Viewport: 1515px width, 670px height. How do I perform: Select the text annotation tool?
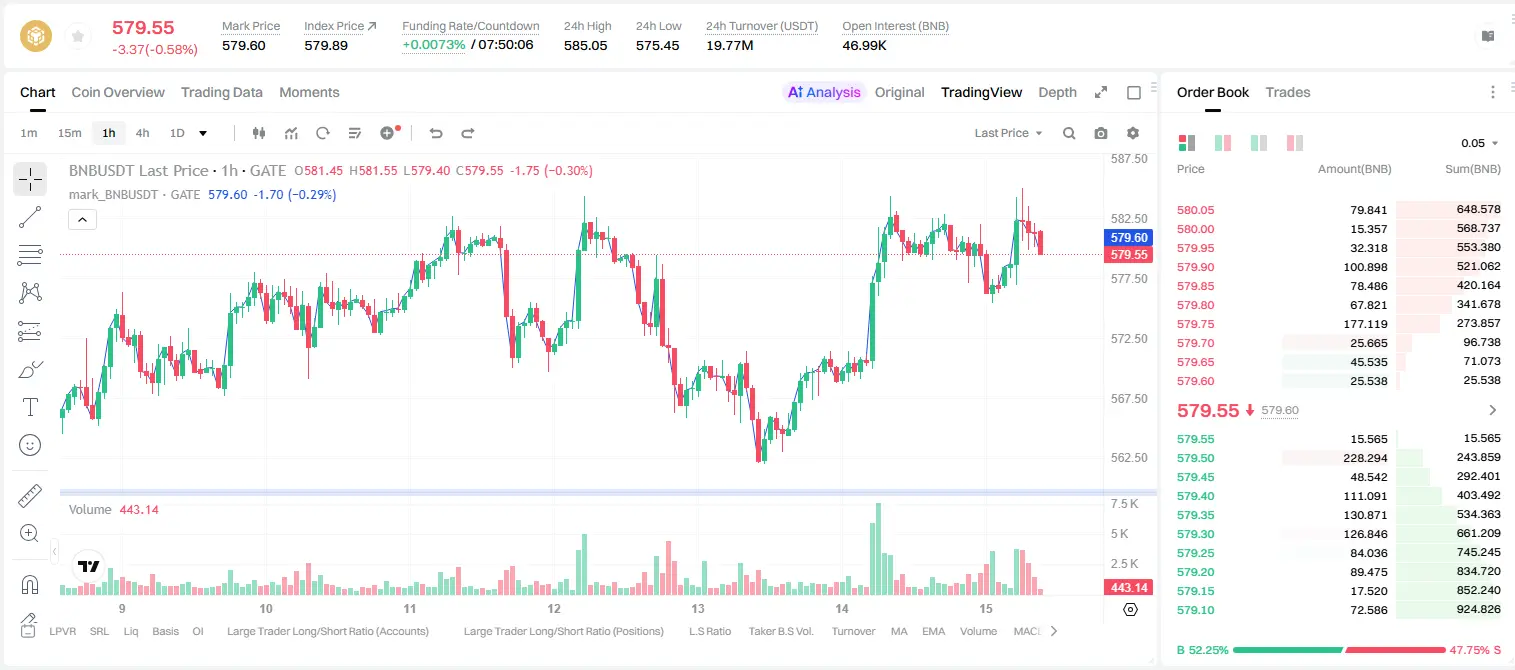(30, 407)
